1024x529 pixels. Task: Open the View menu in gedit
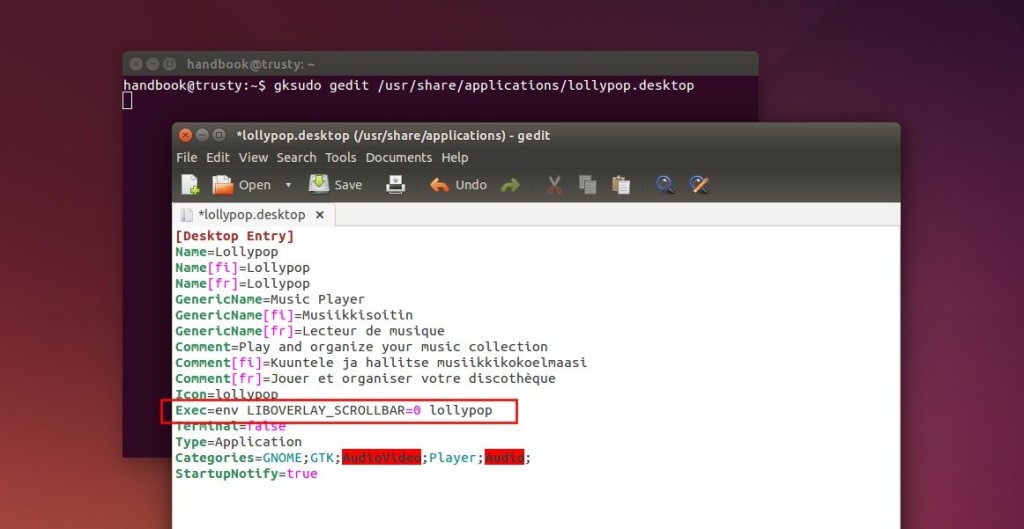pyautogui.click(x=253, y=157)
